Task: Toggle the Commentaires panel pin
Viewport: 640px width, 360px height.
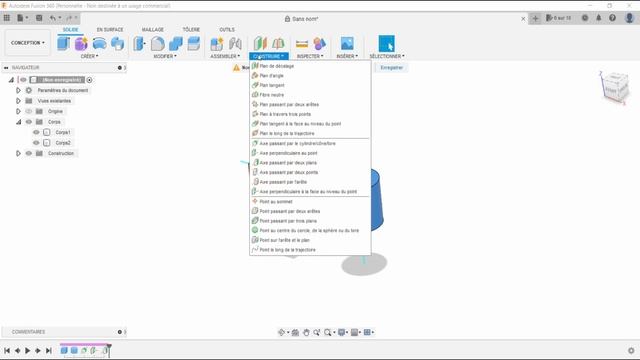Action: 120,332
